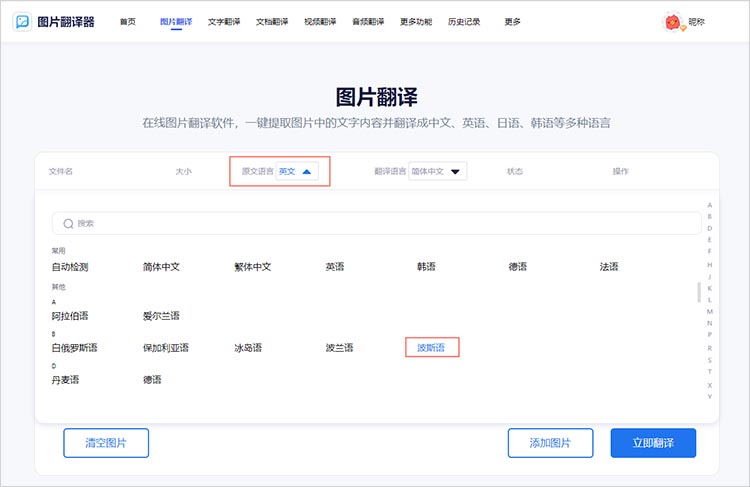Choose 法语 in the language list
Image resolution: width=750 pixels, height=487 pixels.
click(609, 267)
